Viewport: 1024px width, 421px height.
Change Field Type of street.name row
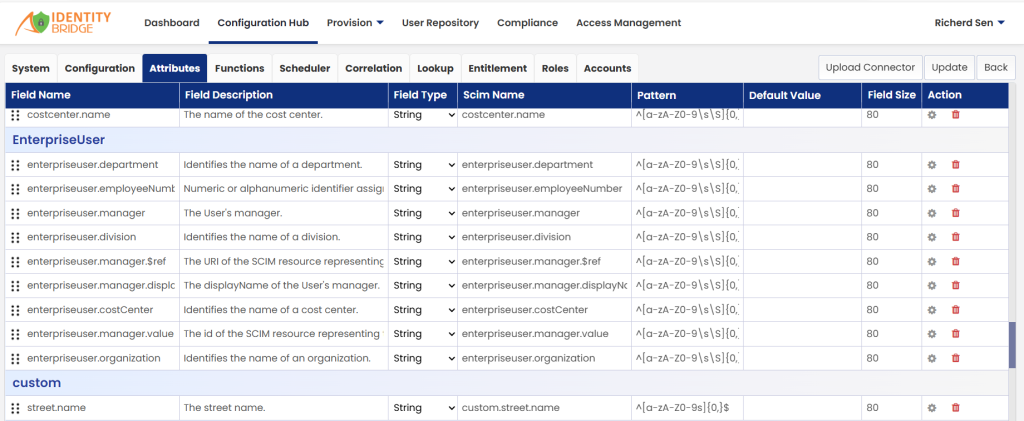[423, 407]
